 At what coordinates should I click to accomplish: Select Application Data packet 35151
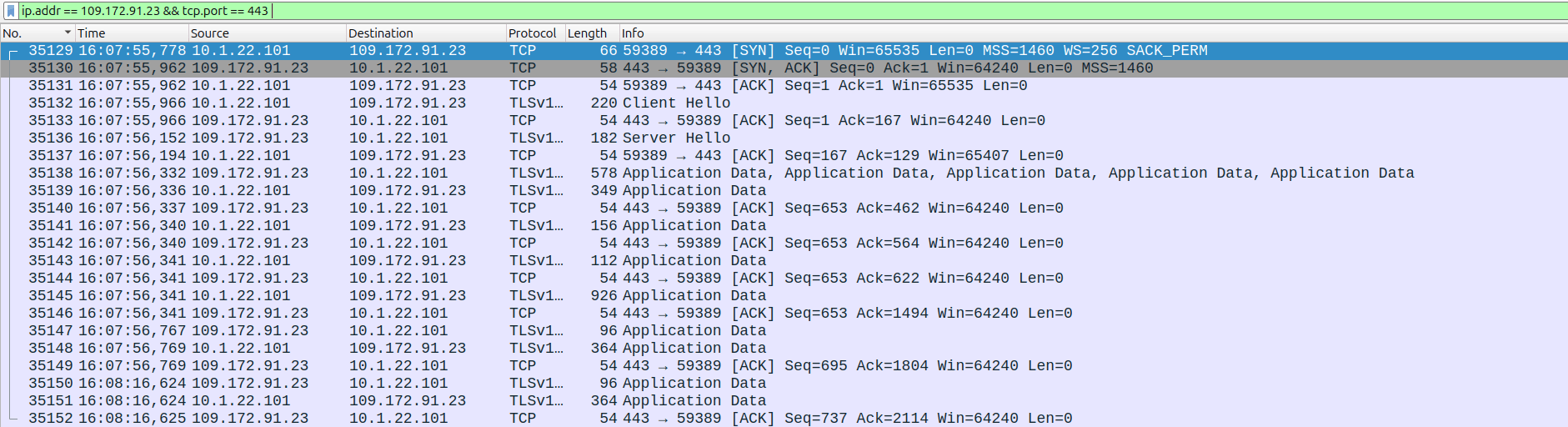click(784, 401)
